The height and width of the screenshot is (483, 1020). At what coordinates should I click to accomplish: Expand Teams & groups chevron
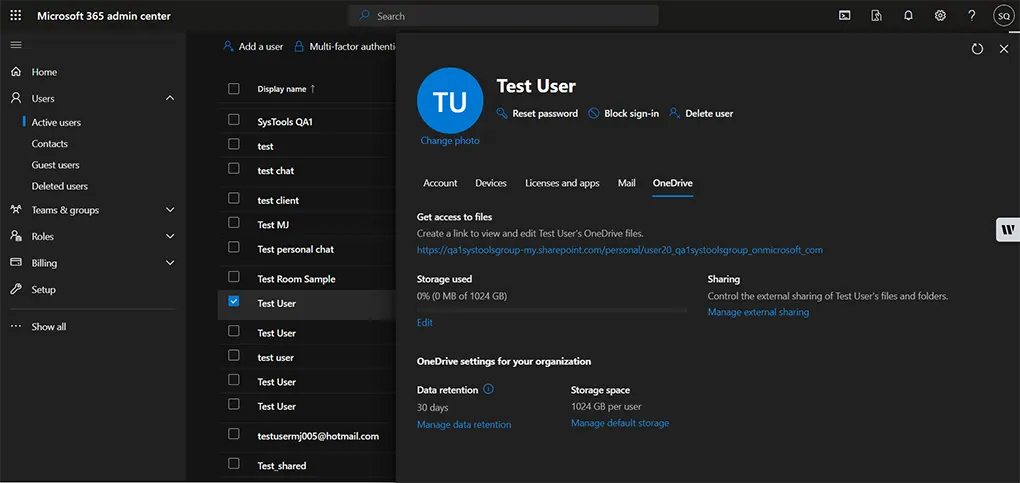(170, 210)
